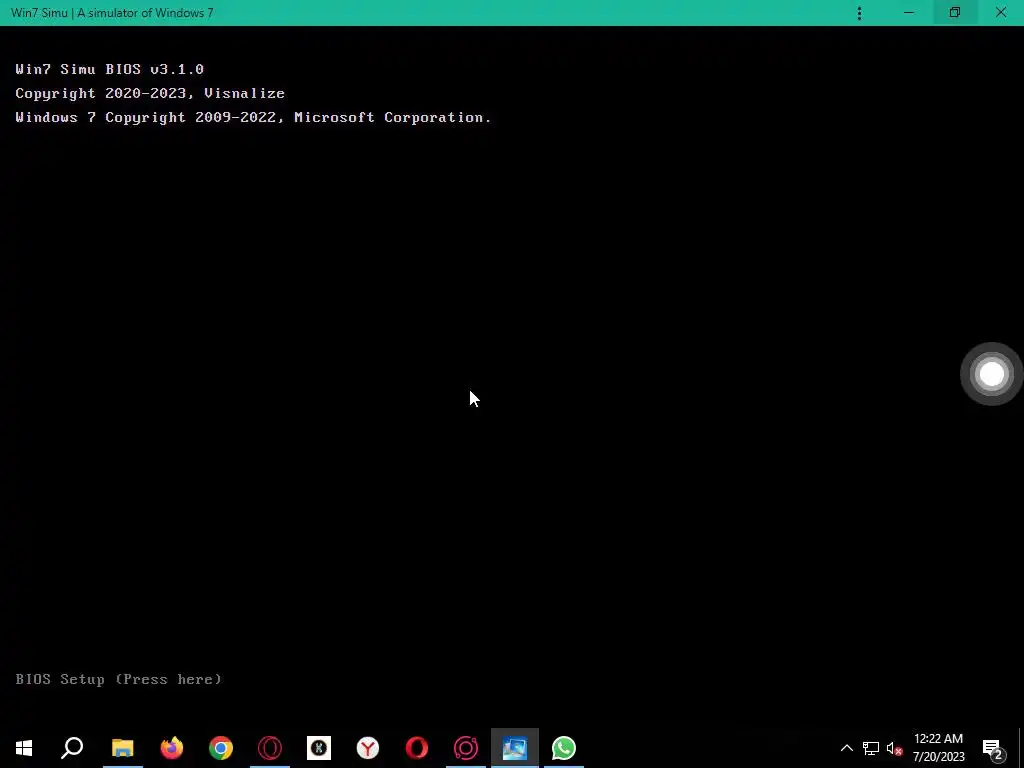Click the 'Win7 Simu BIOS v3.1.0' line
Screen dimensions: 1024x768
(110, 69)
